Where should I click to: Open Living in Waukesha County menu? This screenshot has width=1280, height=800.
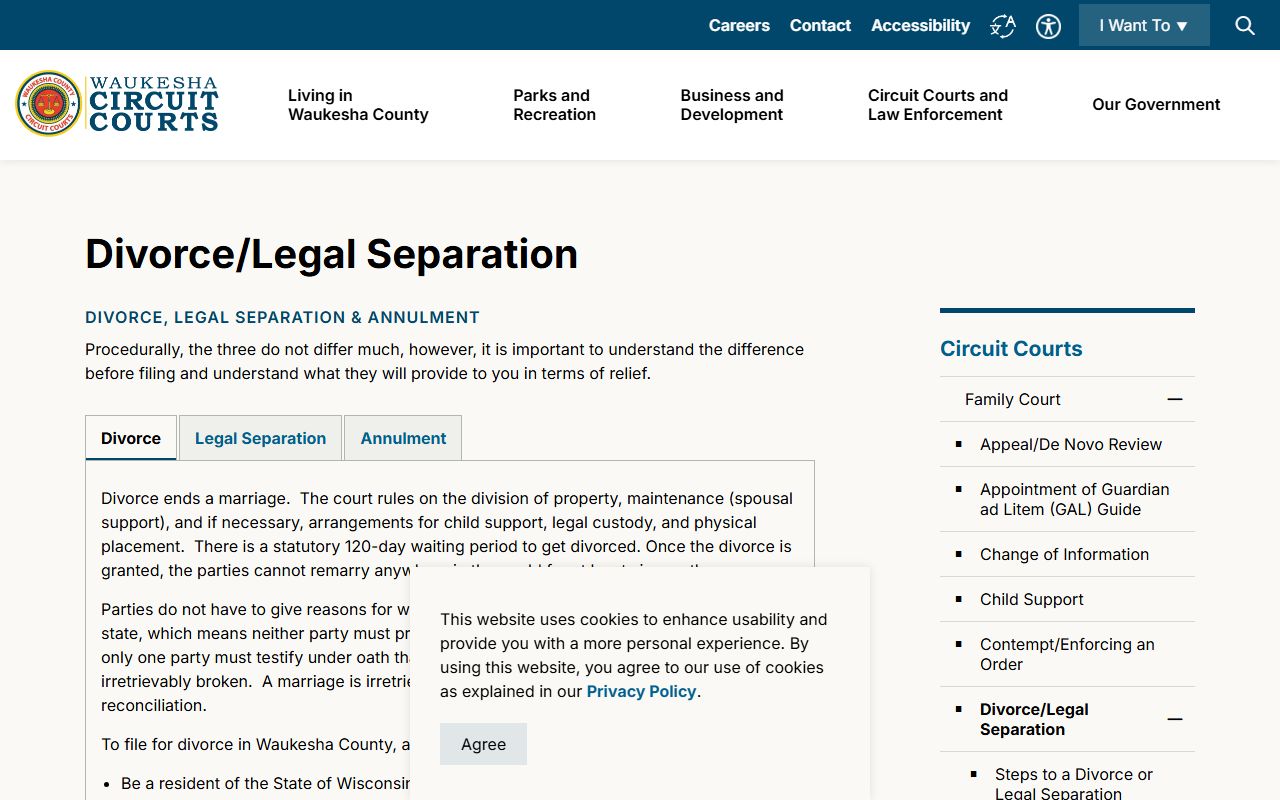pos(358,105)
